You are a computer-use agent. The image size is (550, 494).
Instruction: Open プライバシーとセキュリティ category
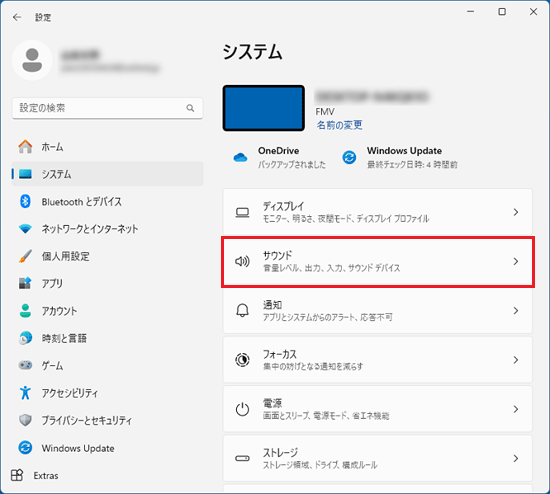107,420
